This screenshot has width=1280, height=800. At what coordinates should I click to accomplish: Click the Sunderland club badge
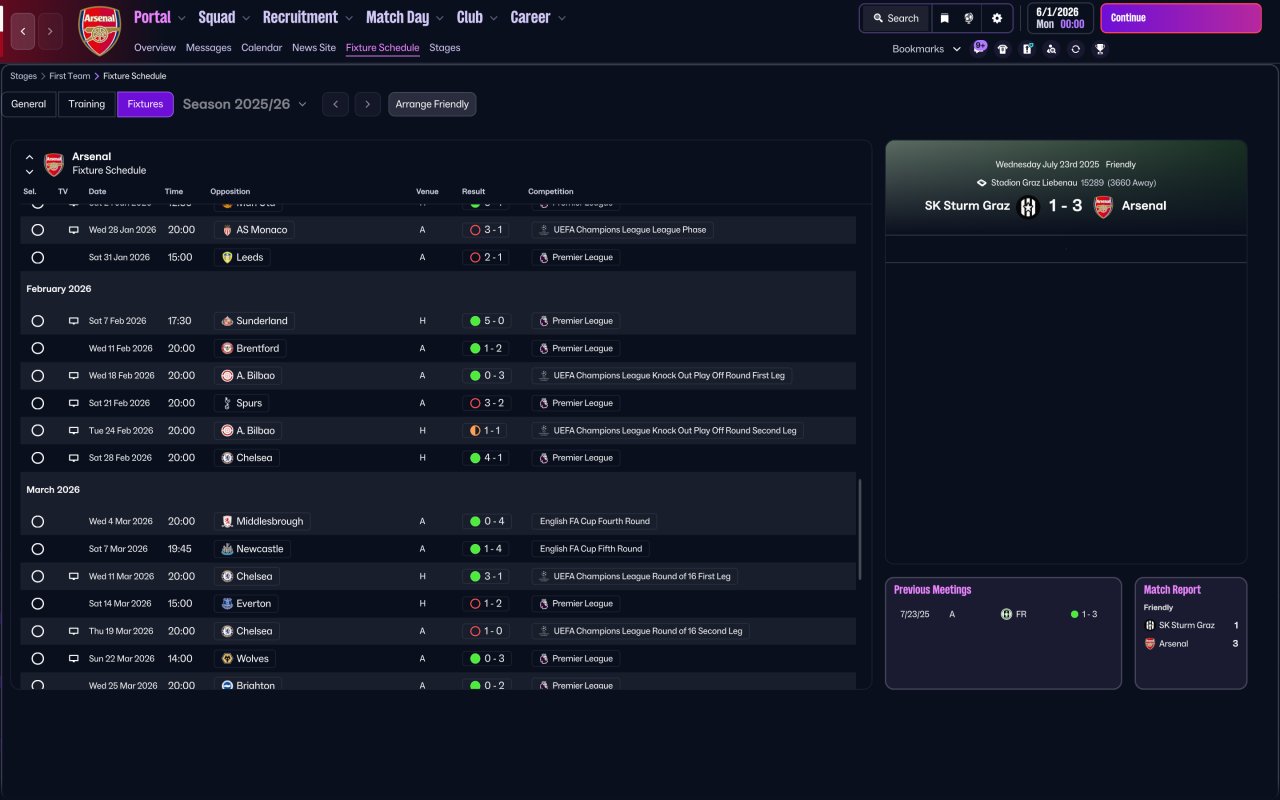click(x=227, y=321)
